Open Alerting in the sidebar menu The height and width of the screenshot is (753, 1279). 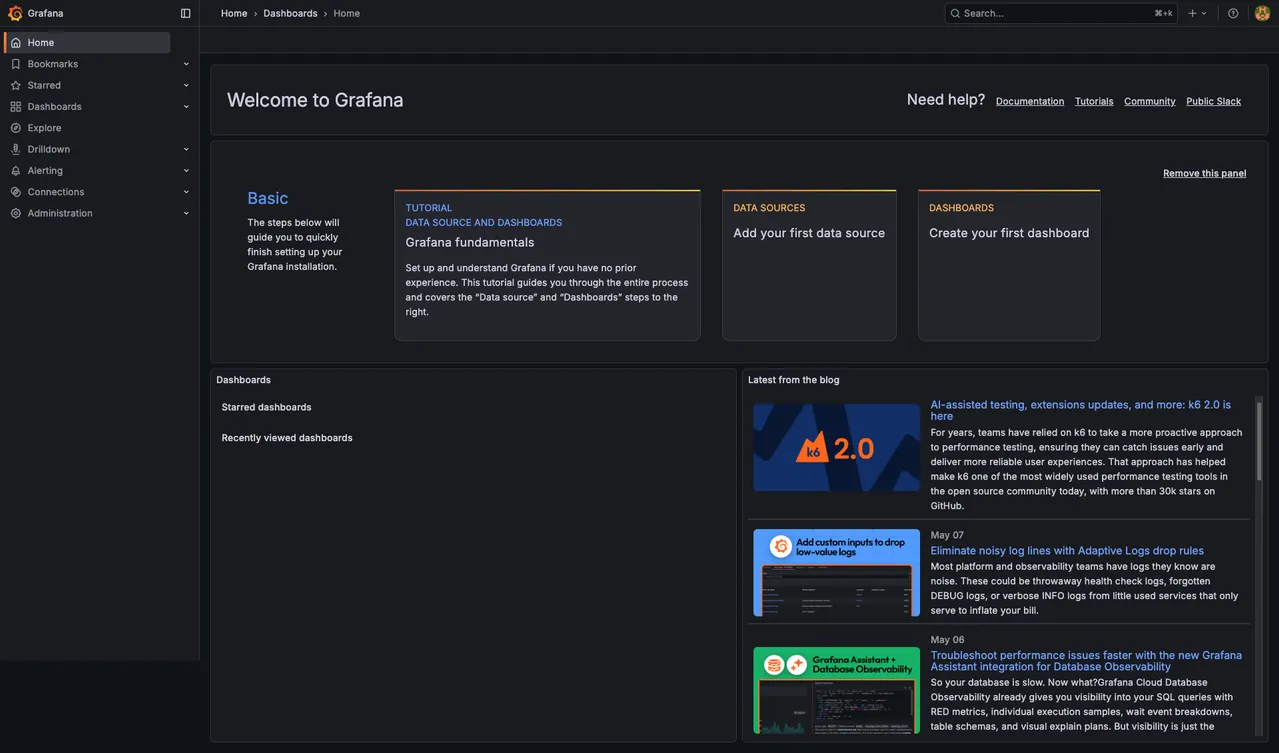click(45, 171)
